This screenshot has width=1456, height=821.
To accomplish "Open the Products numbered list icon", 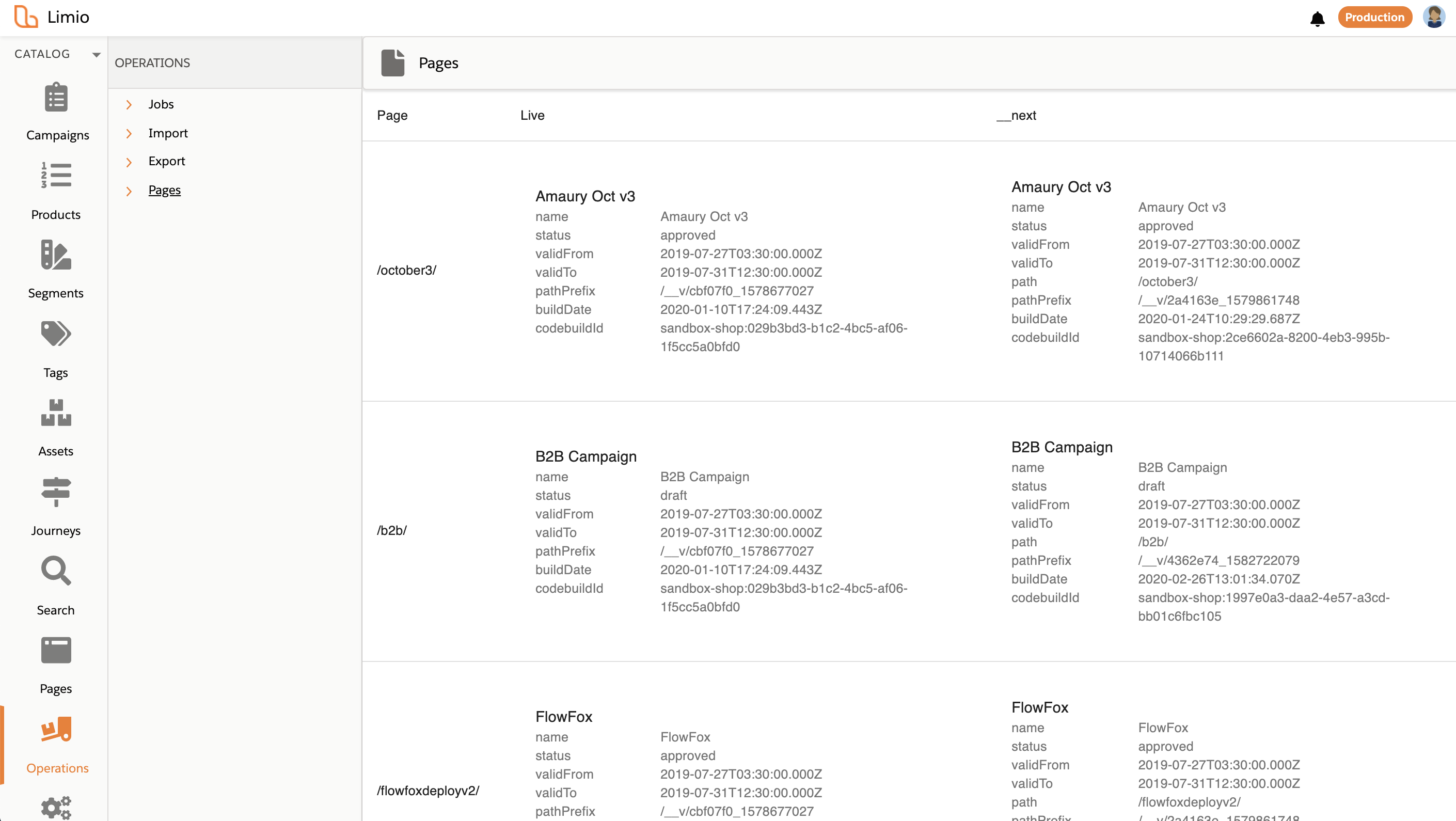I will 56,176.
